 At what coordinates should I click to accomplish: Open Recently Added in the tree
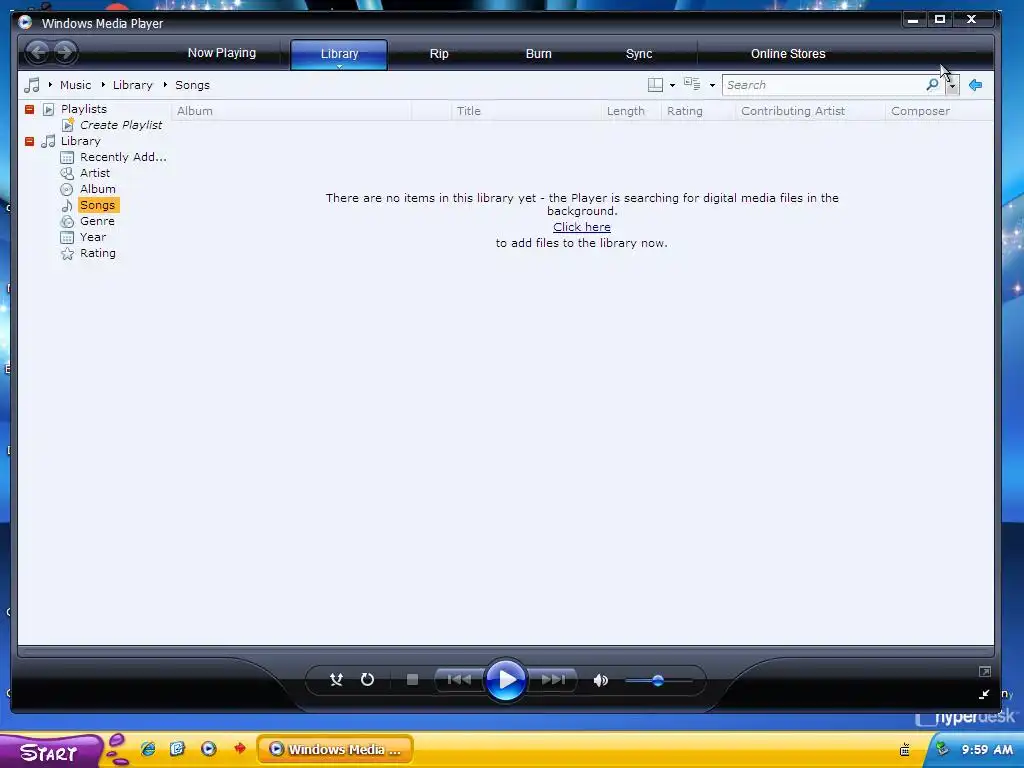click(x=123, y=157)
